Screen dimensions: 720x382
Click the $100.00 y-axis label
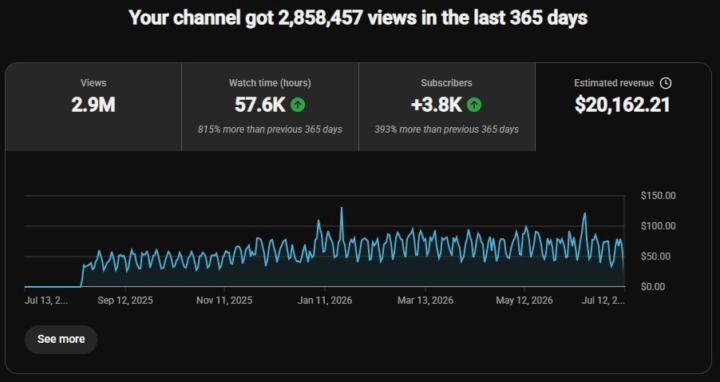(x=658, y=226)
